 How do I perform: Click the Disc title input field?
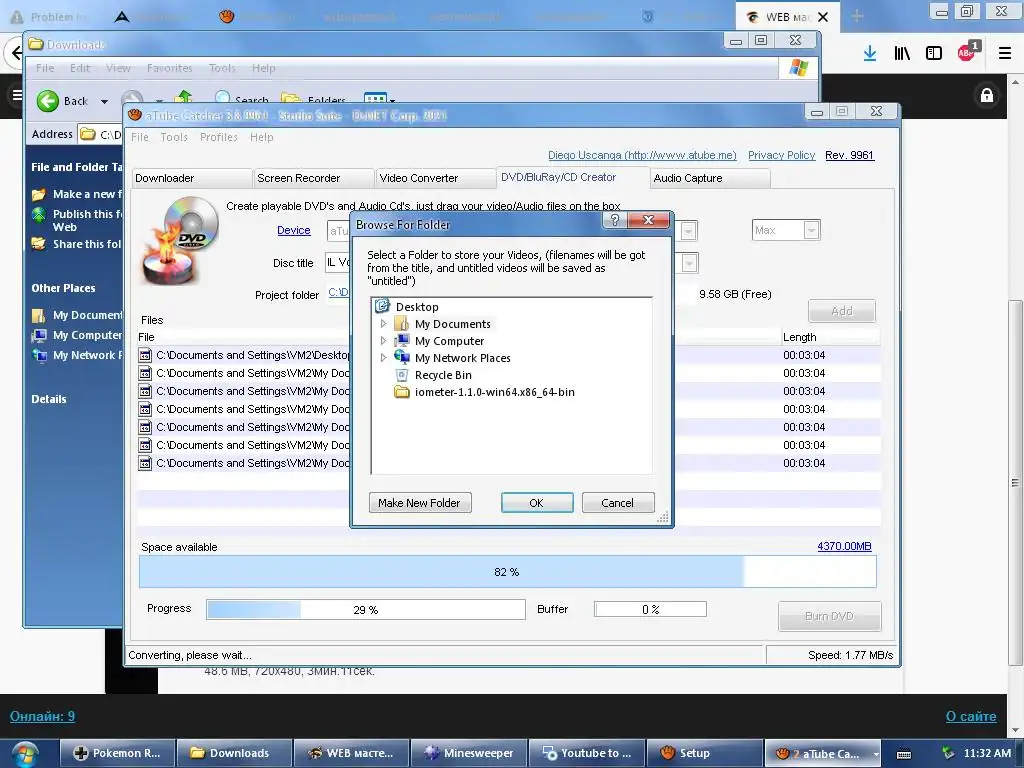338,263
